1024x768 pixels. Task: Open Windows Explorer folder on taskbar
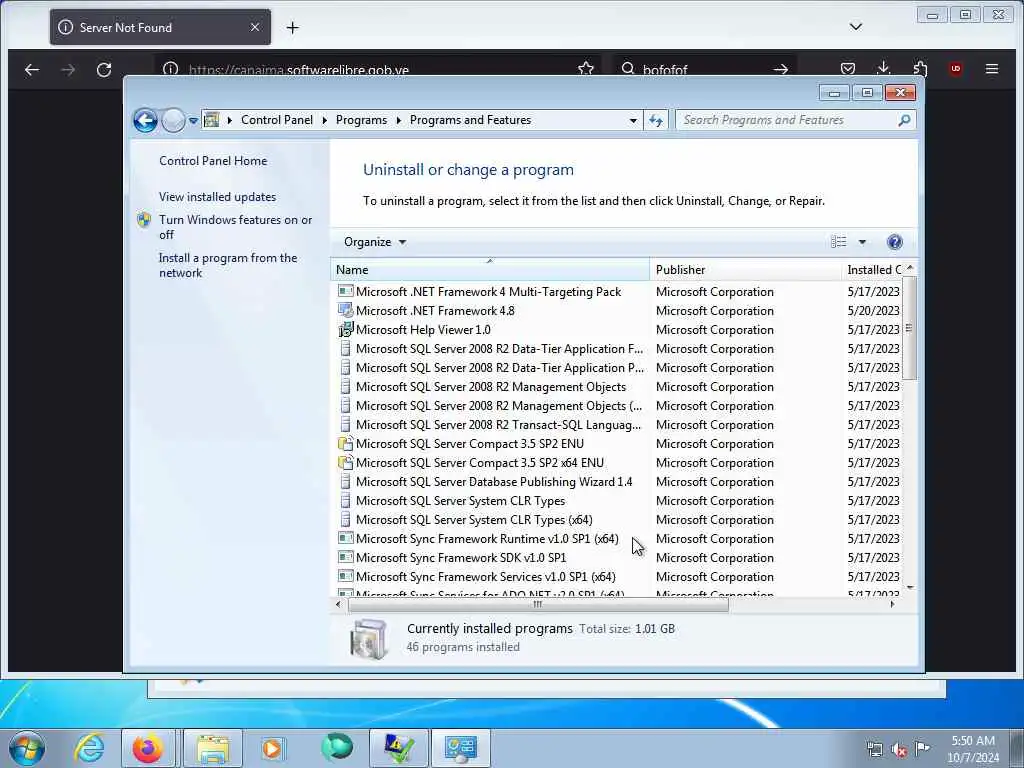point(213,748)
